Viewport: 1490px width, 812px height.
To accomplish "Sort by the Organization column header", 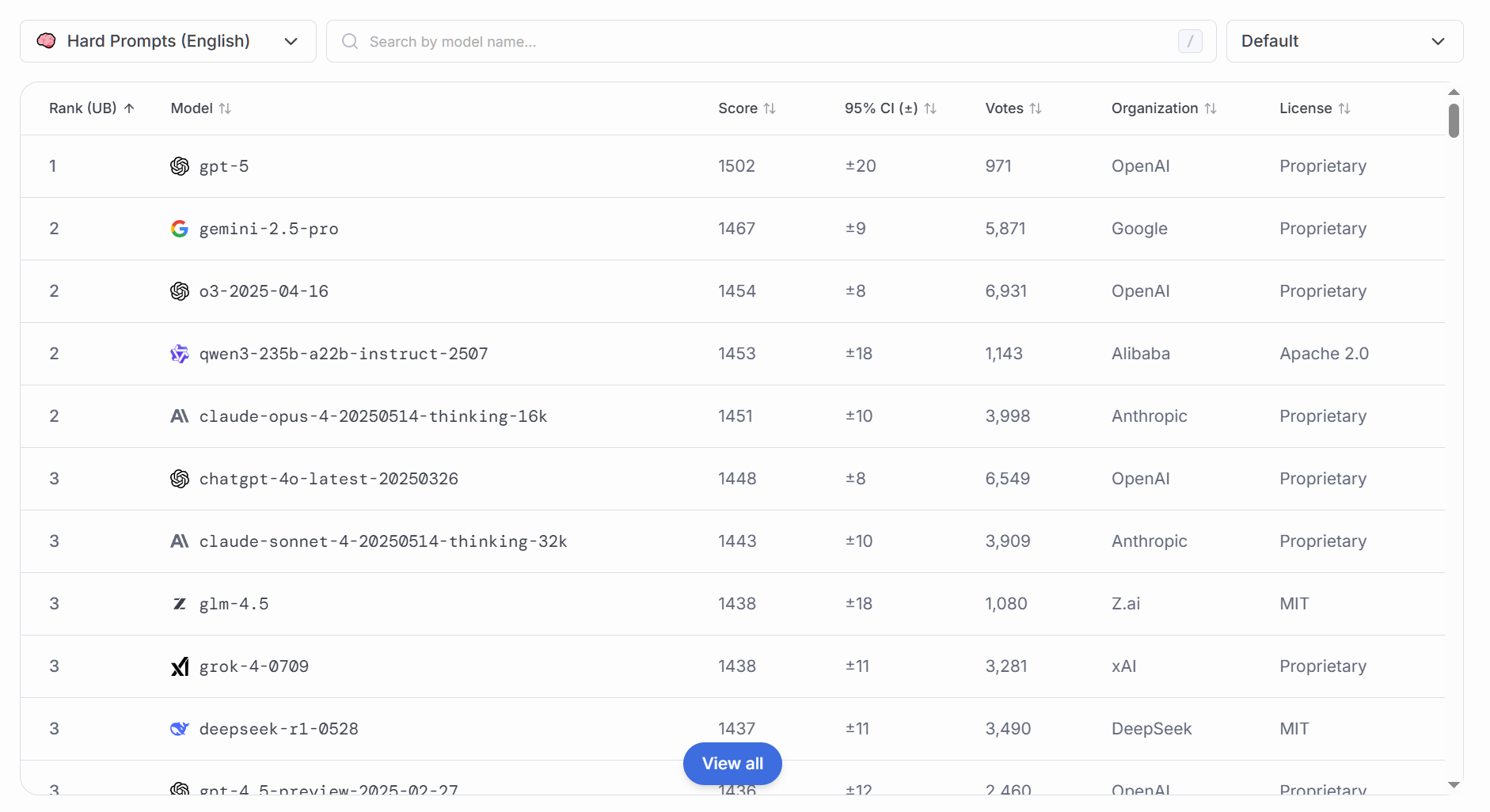I will pyautogui.click(x=1164, y=108).
